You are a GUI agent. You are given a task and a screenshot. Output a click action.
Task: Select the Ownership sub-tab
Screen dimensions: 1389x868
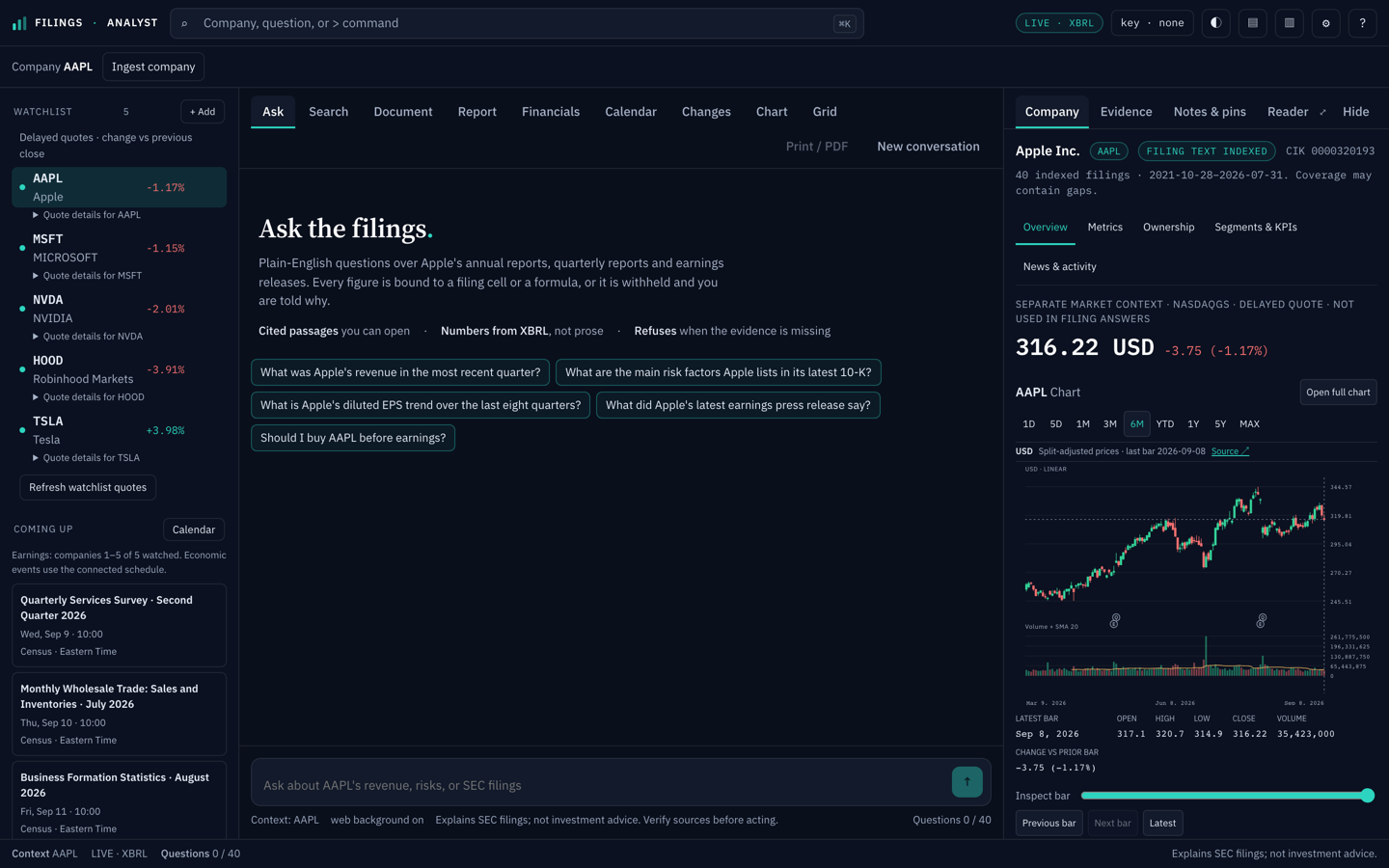click(1168, 228)
